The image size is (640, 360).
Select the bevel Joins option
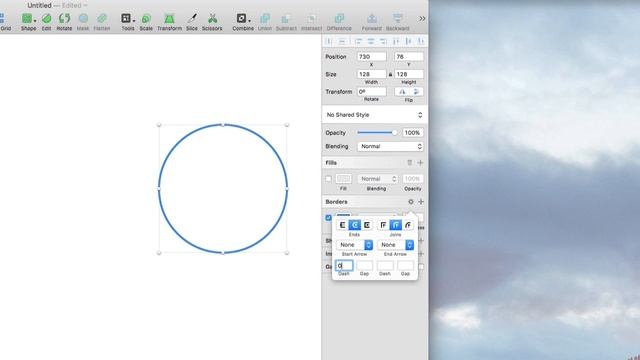coord(408,225)
